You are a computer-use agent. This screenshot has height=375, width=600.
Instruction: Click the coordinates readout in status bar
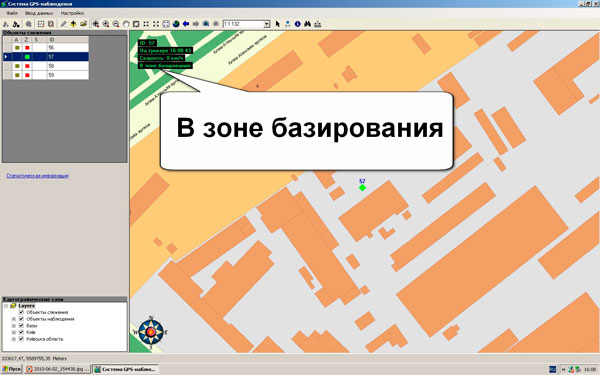click(x=34, y=359)
